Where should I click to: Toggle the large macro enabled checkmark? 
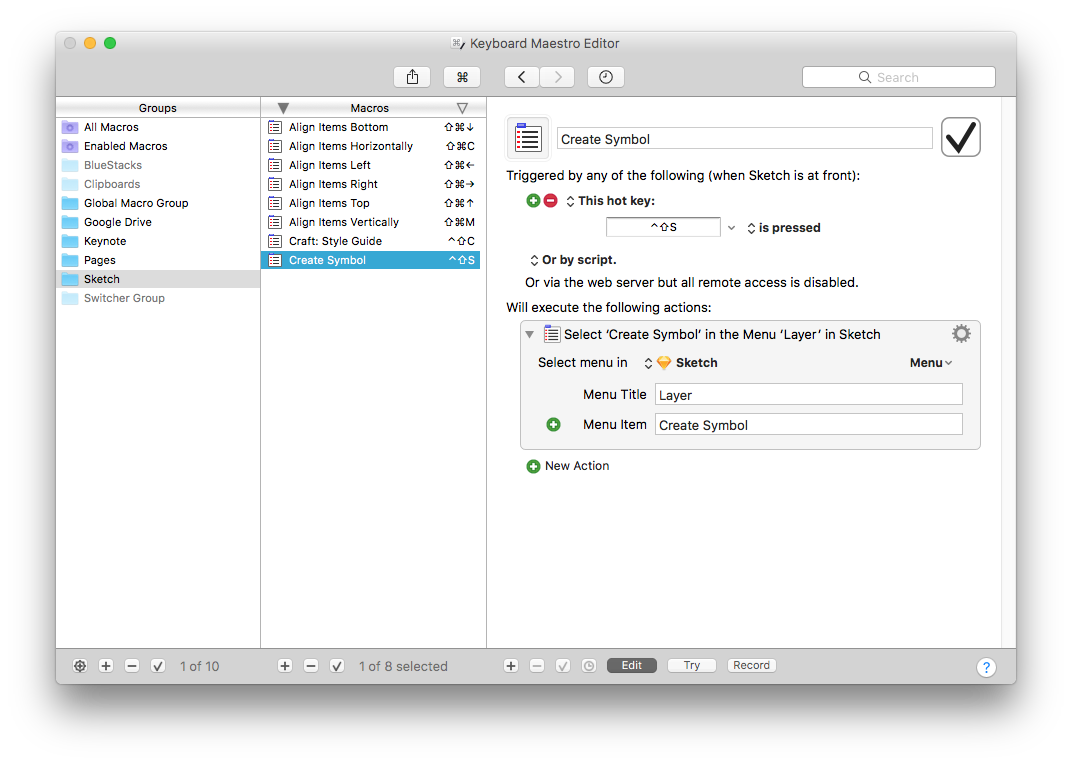(961, 137)
